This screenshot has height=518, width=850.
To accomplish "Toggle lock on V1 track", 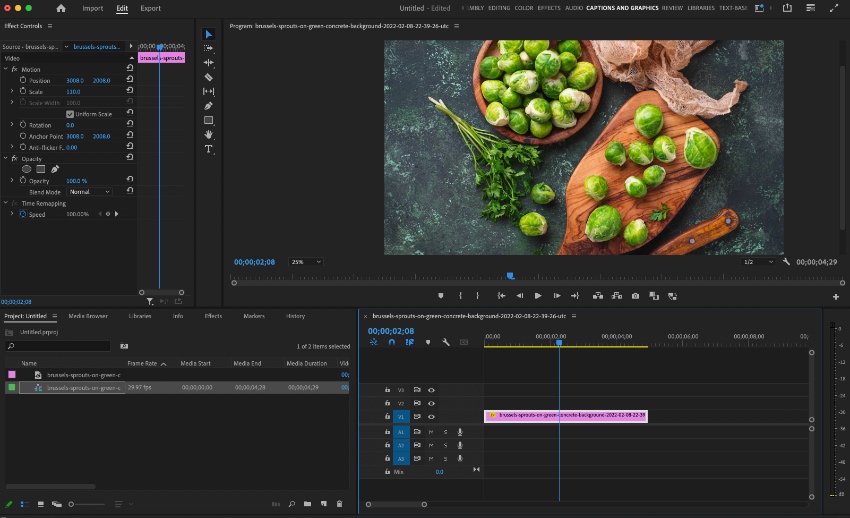I will [387, 416].
